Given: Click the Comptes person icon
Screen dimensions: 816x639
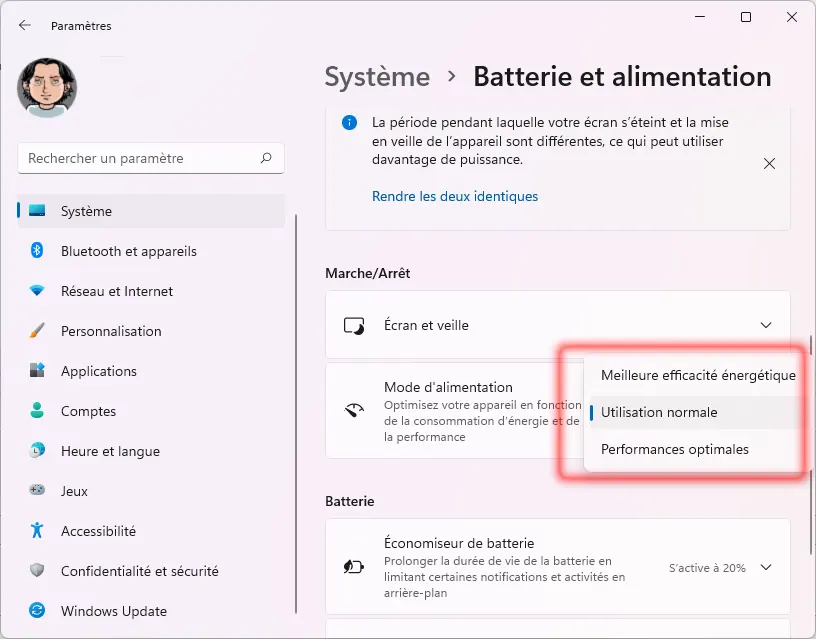Looking at the screenshot, I should coord(37,411).
